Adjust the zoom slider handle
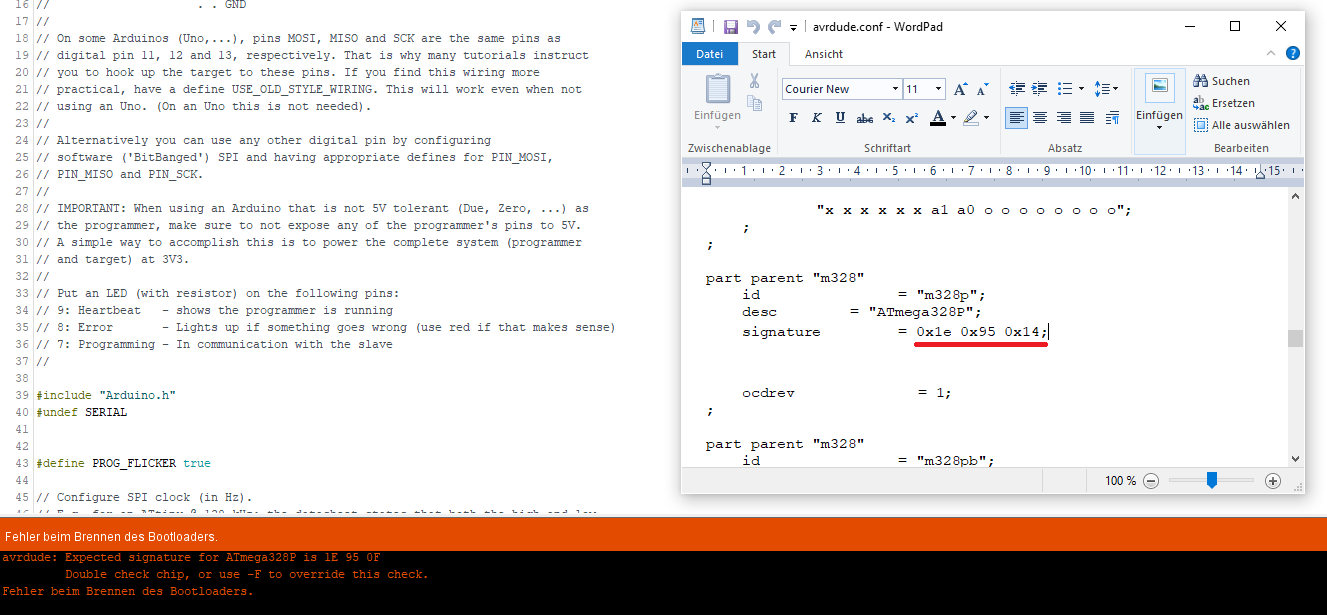 [x=1212, y=481]
